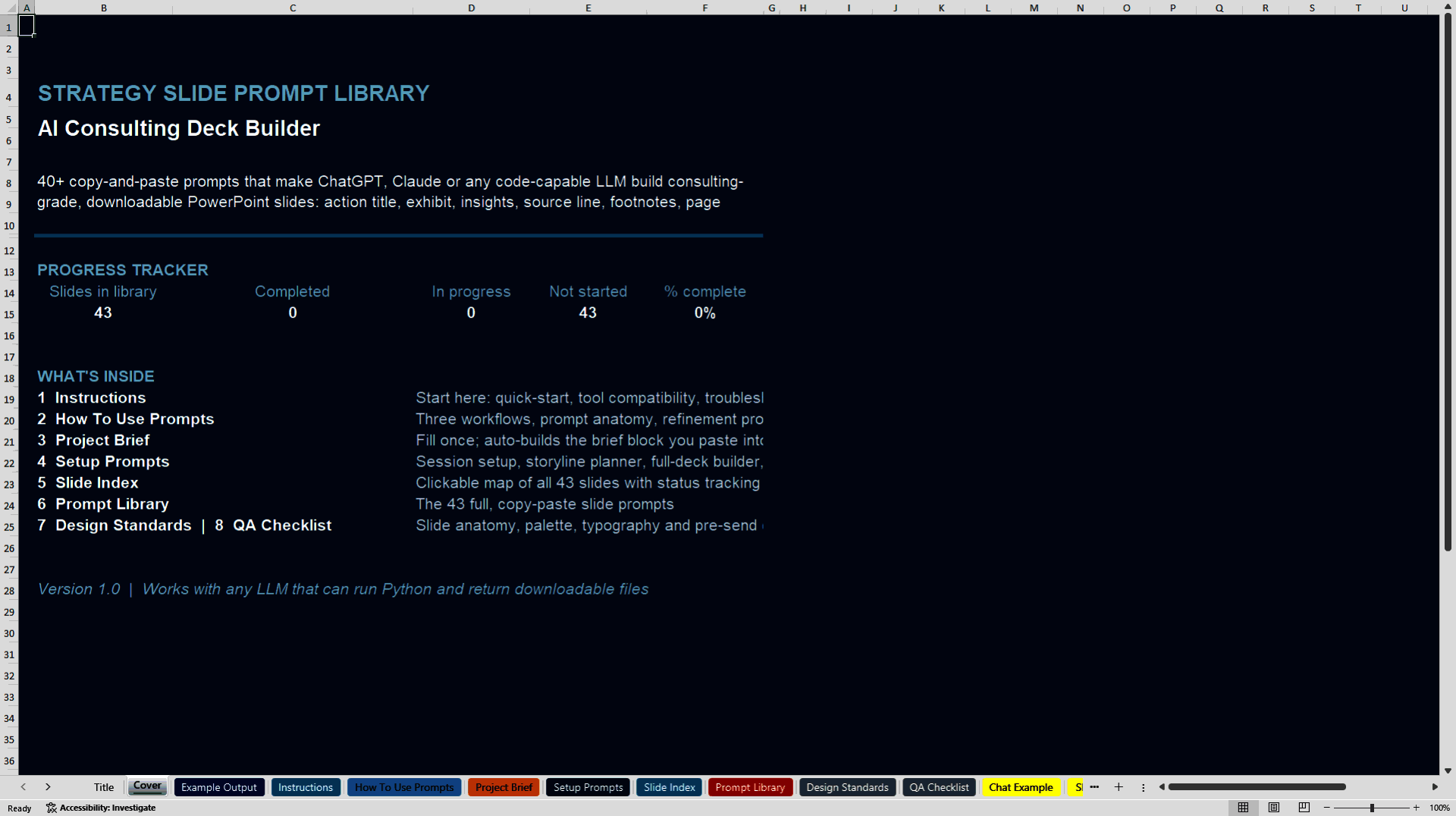Click zoom in plus button
The width and height of the screenshot is (1456, 816).
pos(1416,808)
